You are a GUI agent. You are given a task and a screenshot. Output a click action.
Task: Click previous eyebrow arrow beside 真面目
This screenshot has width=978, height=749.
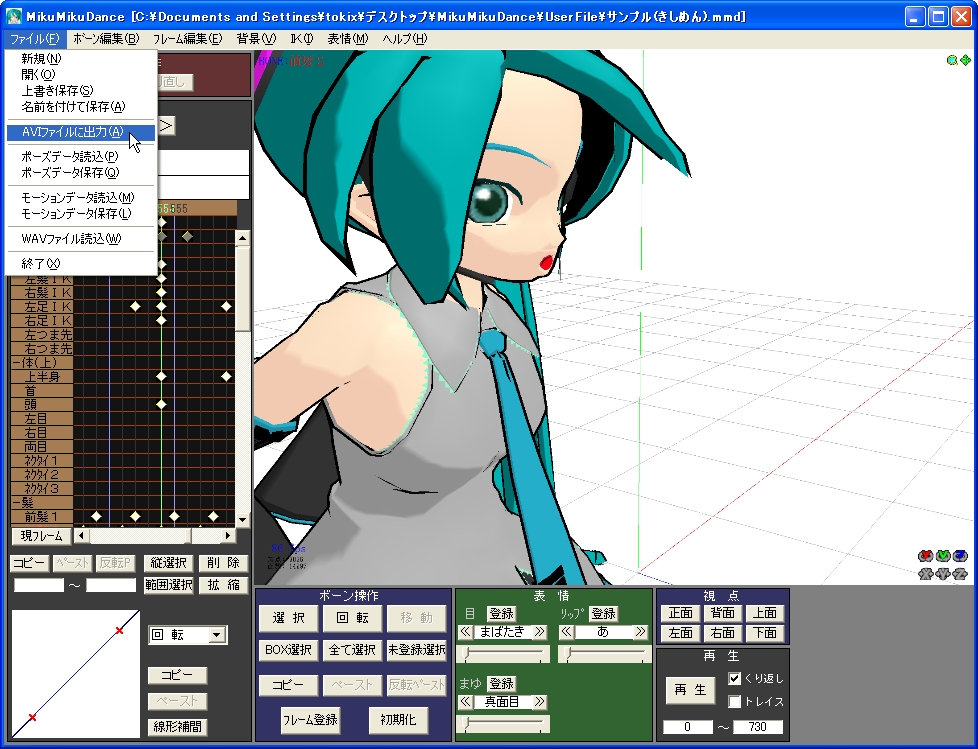click(x=465, y=702)
